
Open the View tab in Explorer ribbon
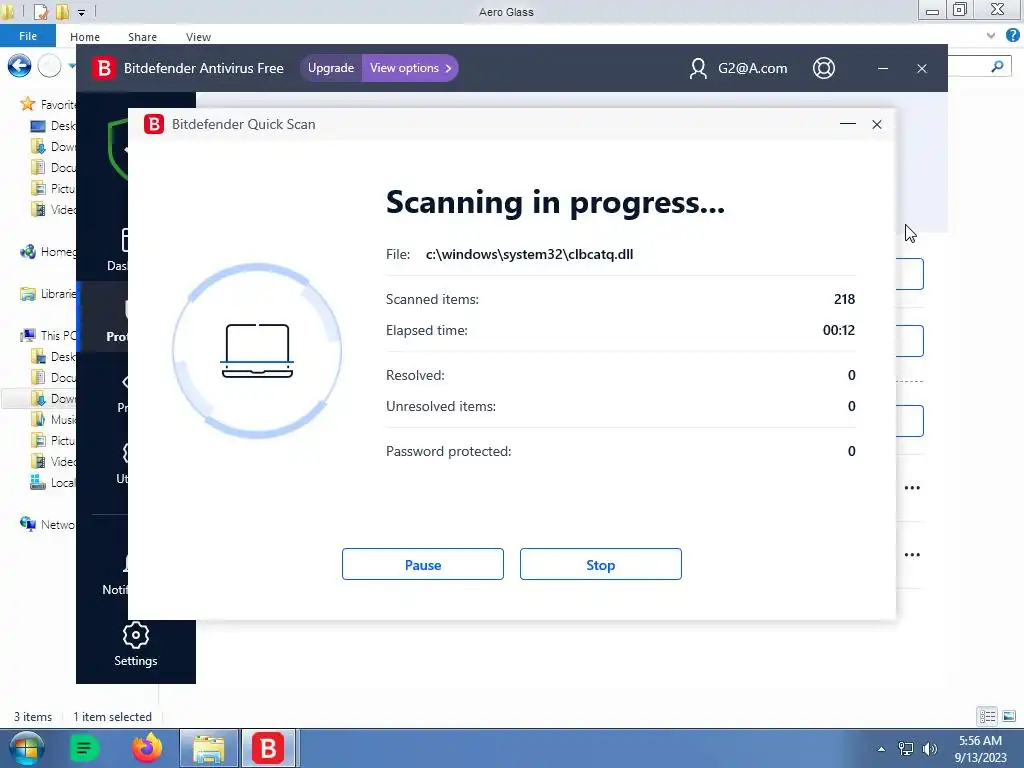pyautogui.click(x=198, y=37)
